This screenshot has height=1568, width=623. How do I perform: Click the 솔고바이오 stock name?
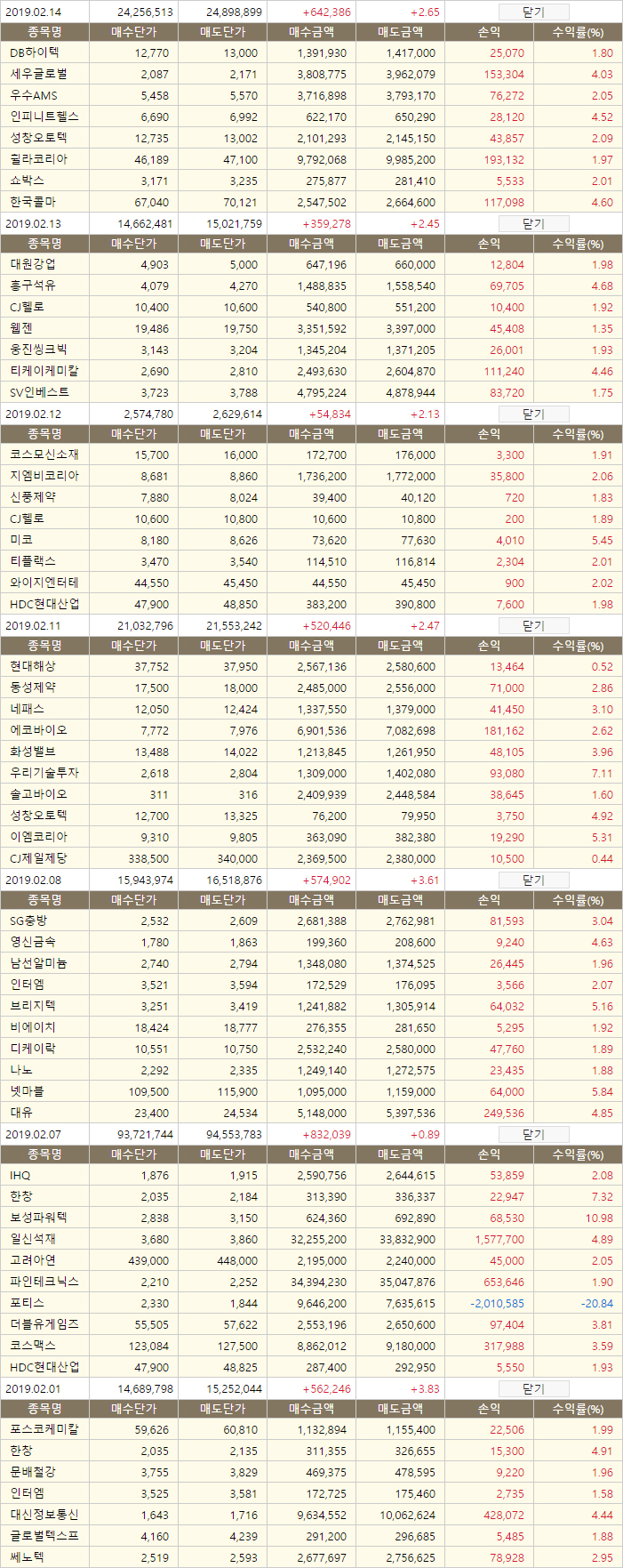(x=38, y=795)
